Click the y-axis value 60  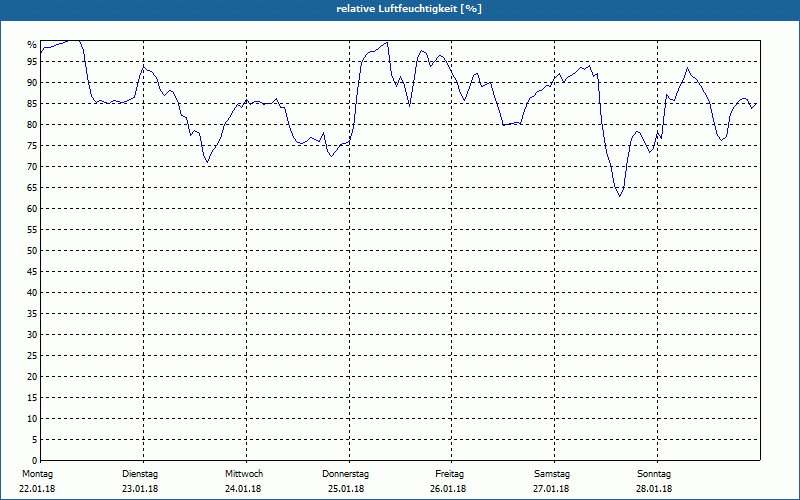click(x=32, y=209)
